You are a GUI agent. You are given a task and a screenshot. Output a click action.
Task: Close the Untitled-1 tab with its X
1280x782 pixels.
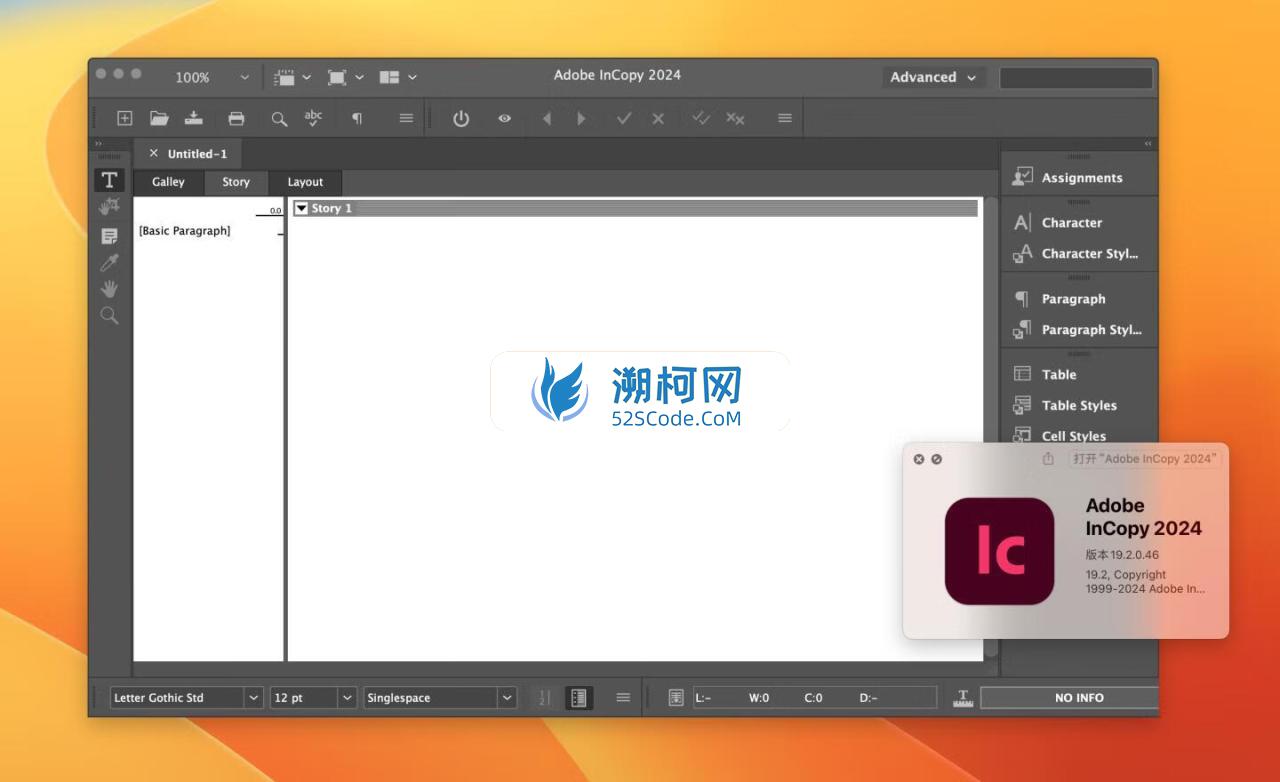[x=153, y=153]
